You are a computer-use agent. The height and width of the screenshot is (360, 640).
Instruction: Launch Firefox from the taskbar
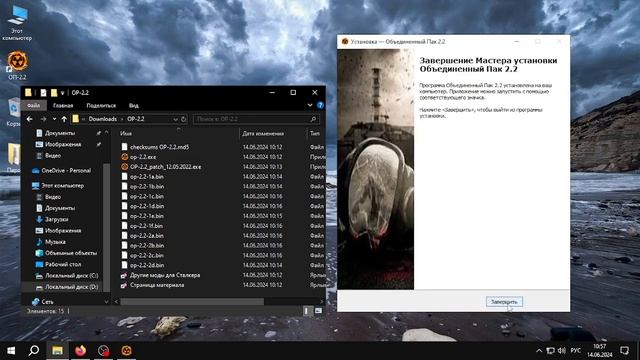pyautogui.click(x=80, y=351)
